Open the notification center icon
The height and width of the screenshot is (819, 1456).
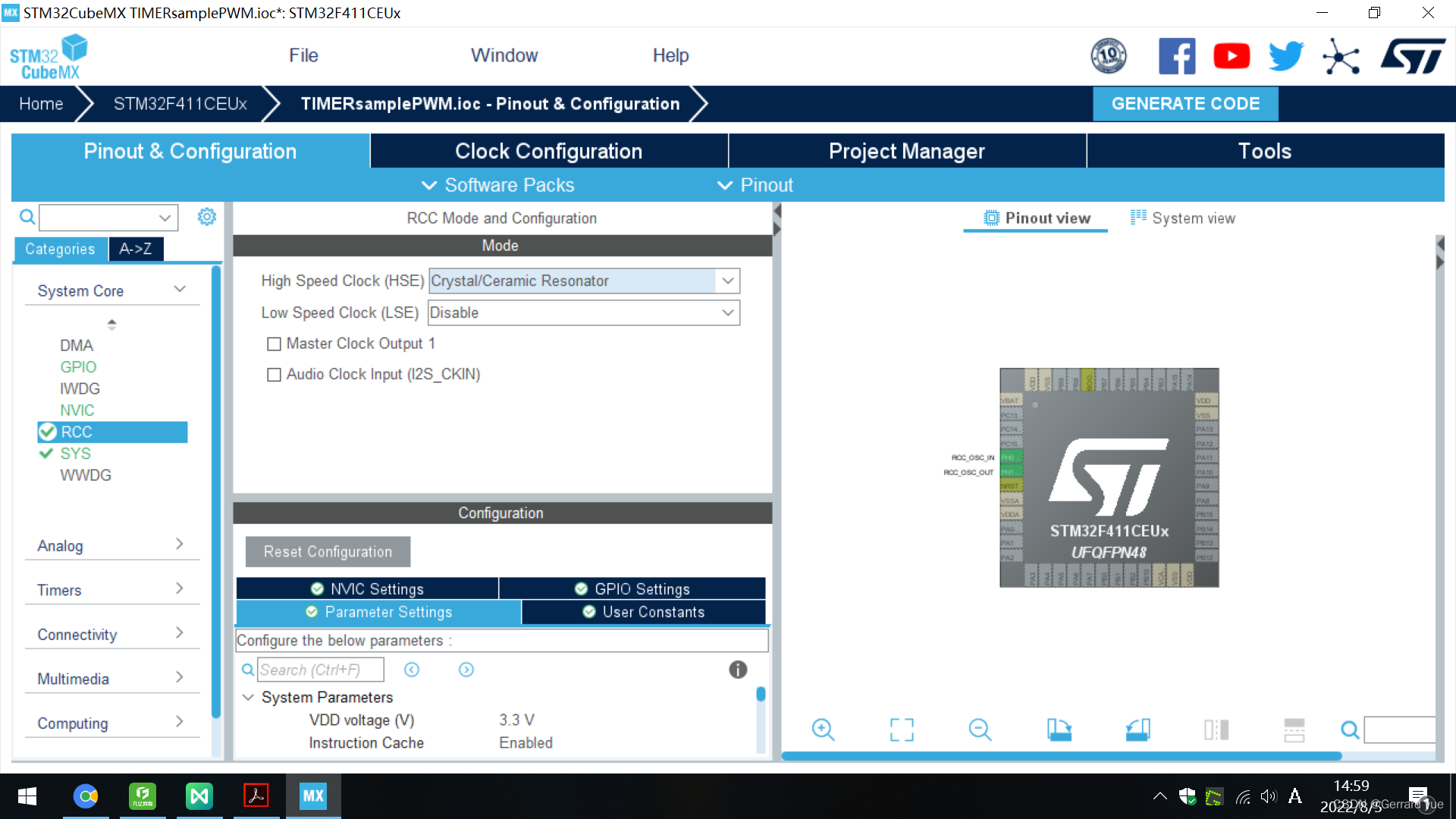[x=1420, y=796]
